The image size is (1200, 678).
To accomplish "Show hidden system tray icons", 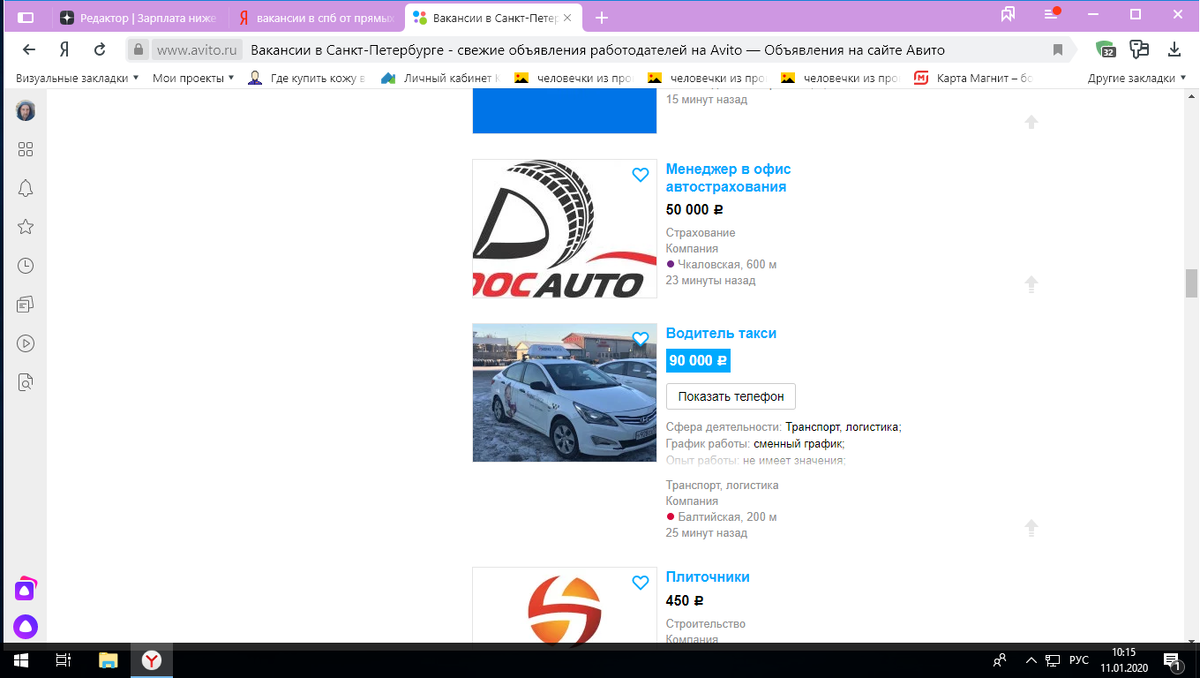I will [1031, 660].
